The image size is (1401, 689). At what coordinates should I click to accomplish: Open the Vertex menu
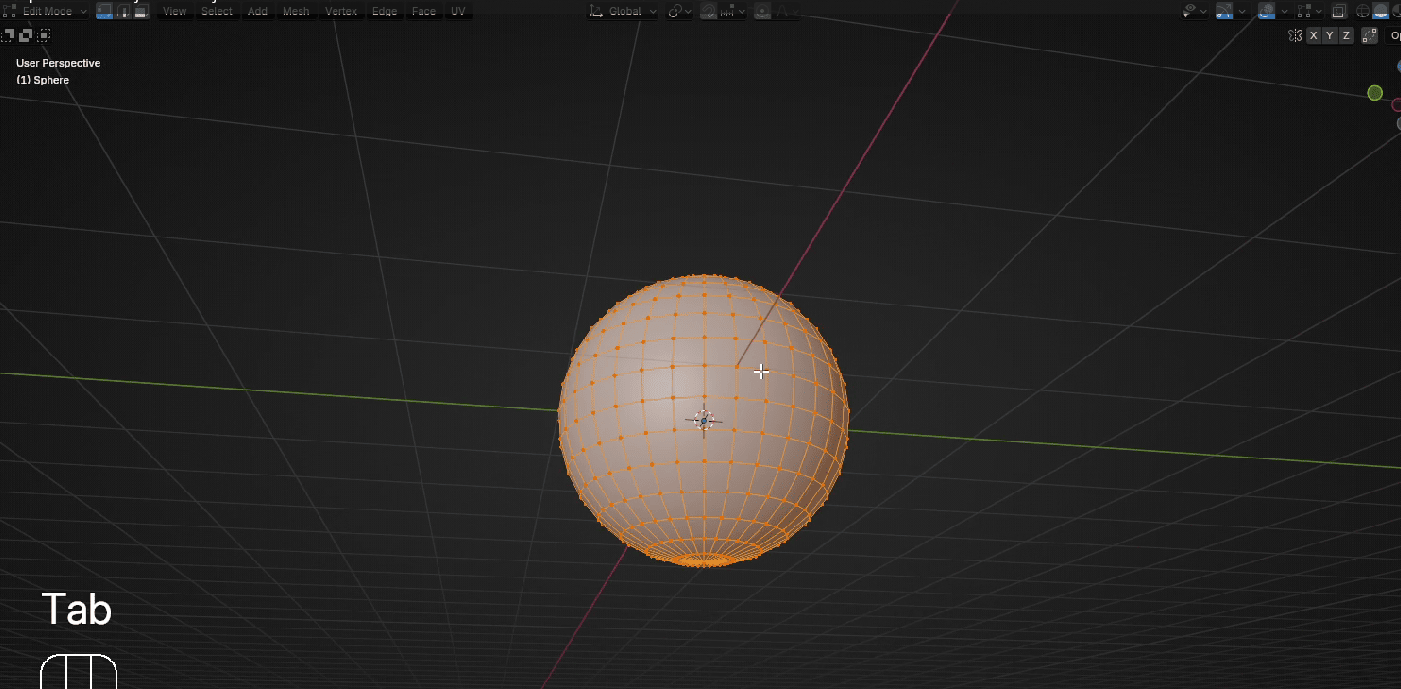tap(340, 11)
